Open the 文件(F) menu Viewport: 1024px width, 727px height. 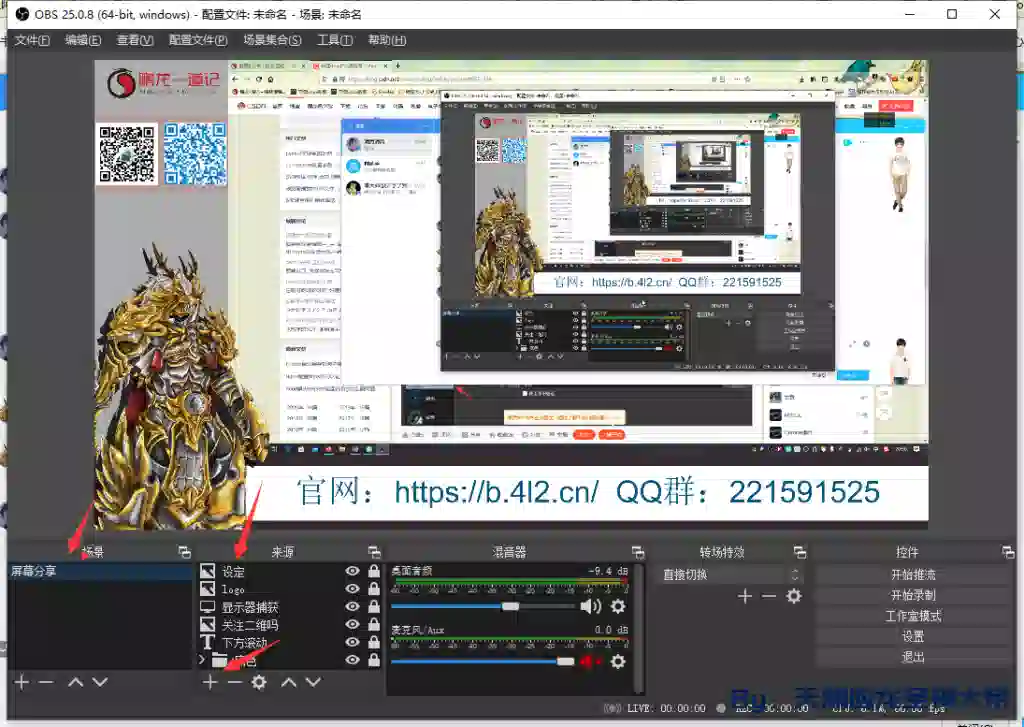click(x=32, y=40)
